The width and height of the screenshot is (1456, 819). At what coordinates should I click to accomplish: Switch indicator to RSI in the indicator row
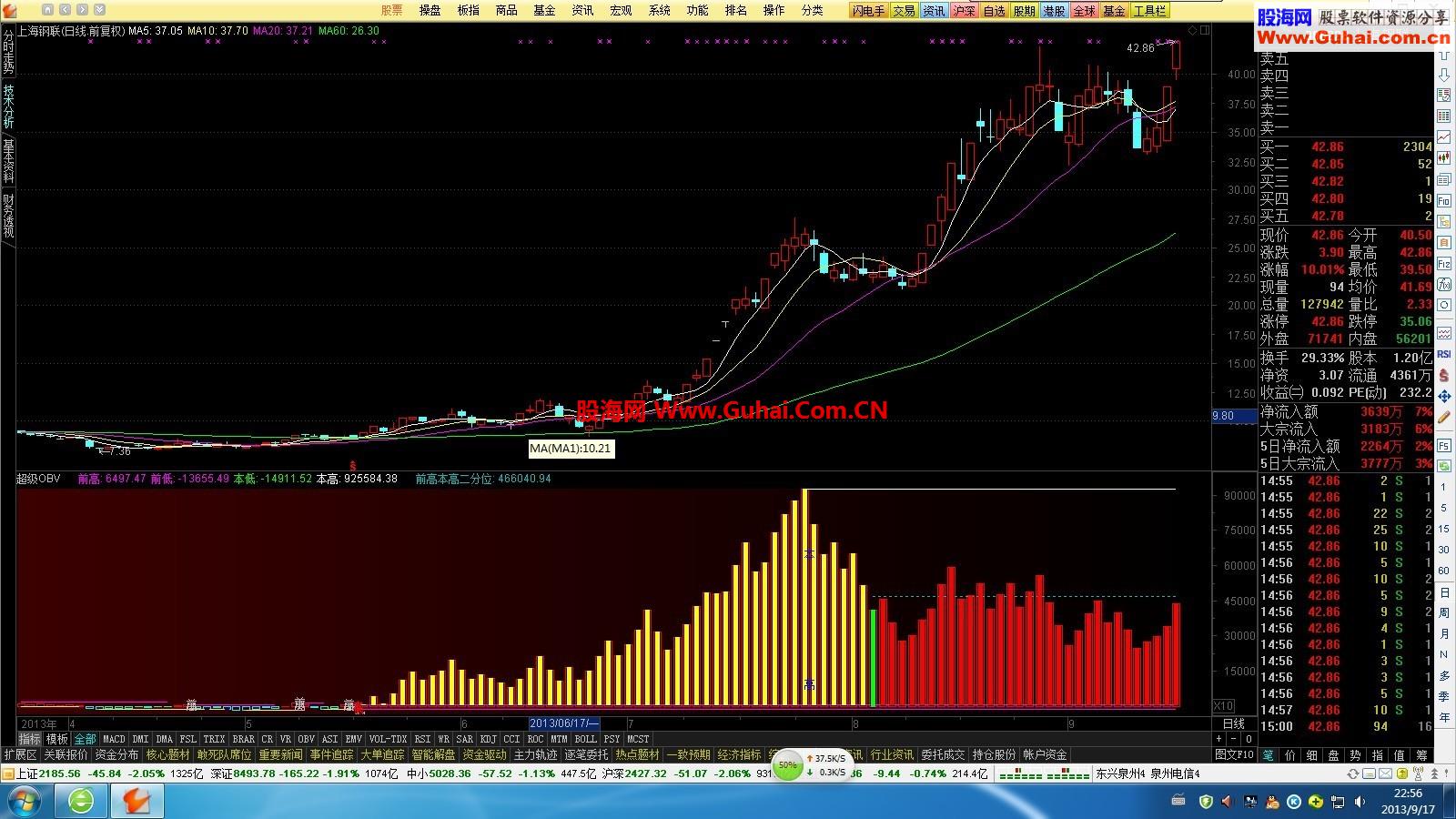[x=422, y=739]
